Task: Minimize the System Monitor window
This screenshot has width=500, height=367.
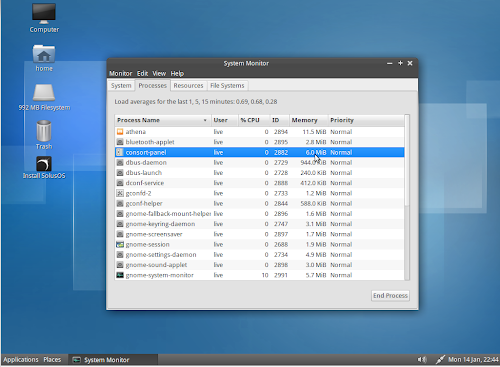Action: (x=389, y=63)
